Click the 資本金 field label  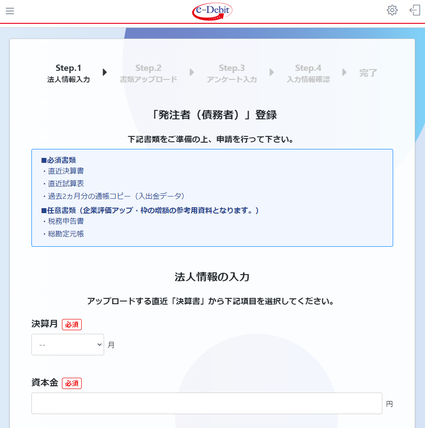coord(45,382)
